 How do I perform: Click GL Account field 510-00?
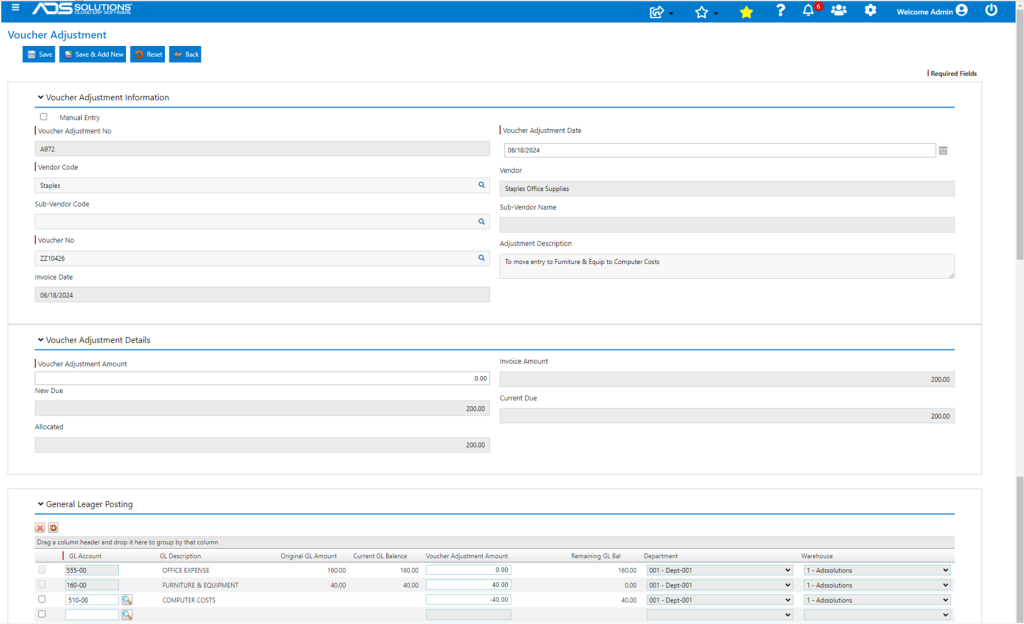click(91, 600)
